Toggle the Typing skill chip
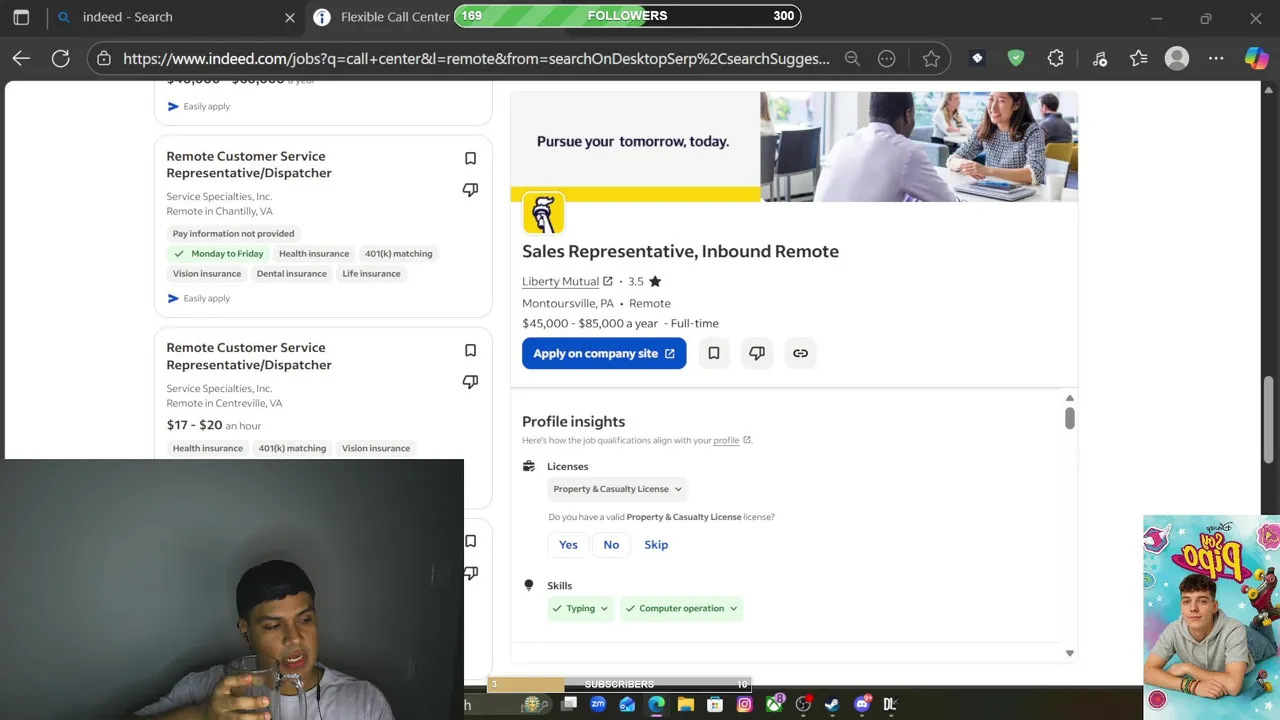This screenshot has height=720, width=1280. 581,608
